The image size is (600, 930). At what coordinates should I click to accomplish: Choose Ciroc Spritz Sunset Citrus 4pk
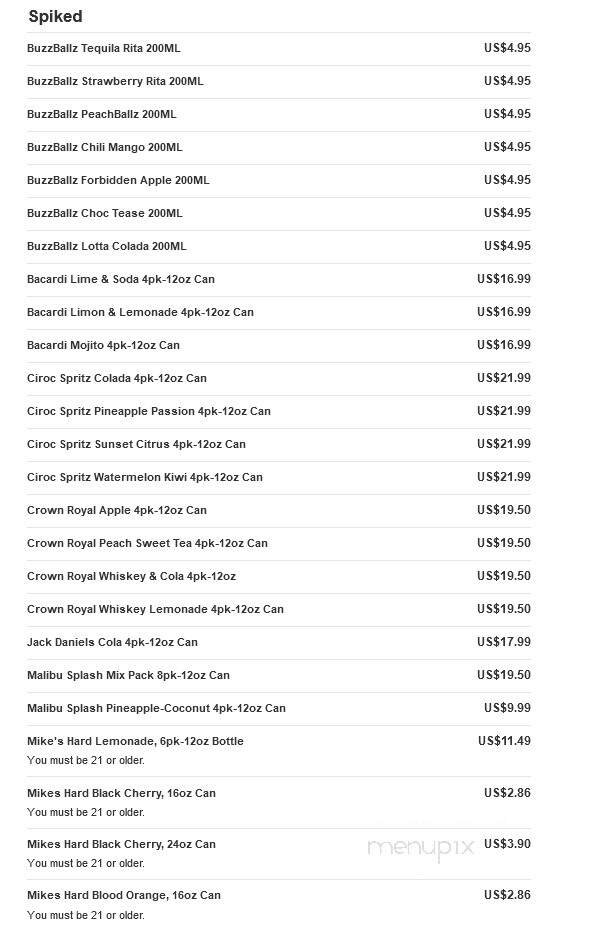pos(136,444)
